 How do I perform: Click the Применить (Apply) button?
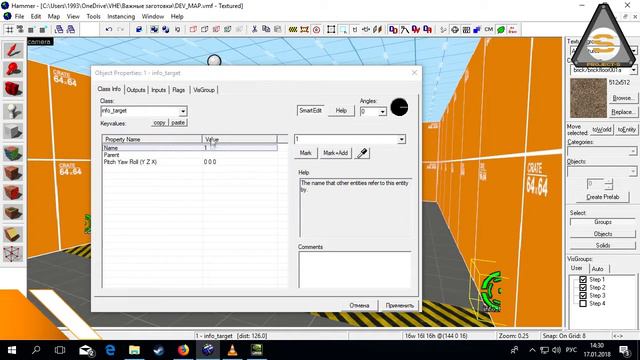(x=400, y=305)
